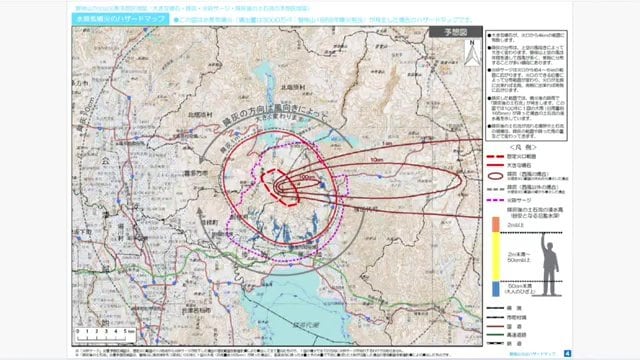Select the red dashed crater-range legend symbol
Screen dimensions: 640x360
(x=495, y=156)
